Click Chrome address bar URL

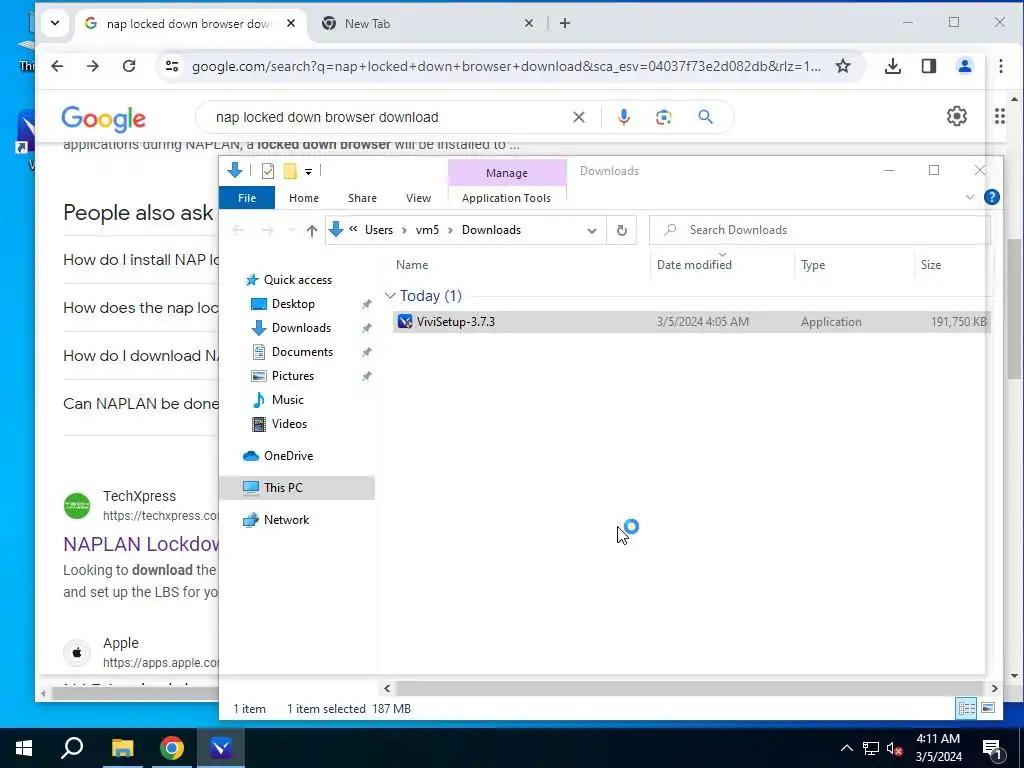506,67
